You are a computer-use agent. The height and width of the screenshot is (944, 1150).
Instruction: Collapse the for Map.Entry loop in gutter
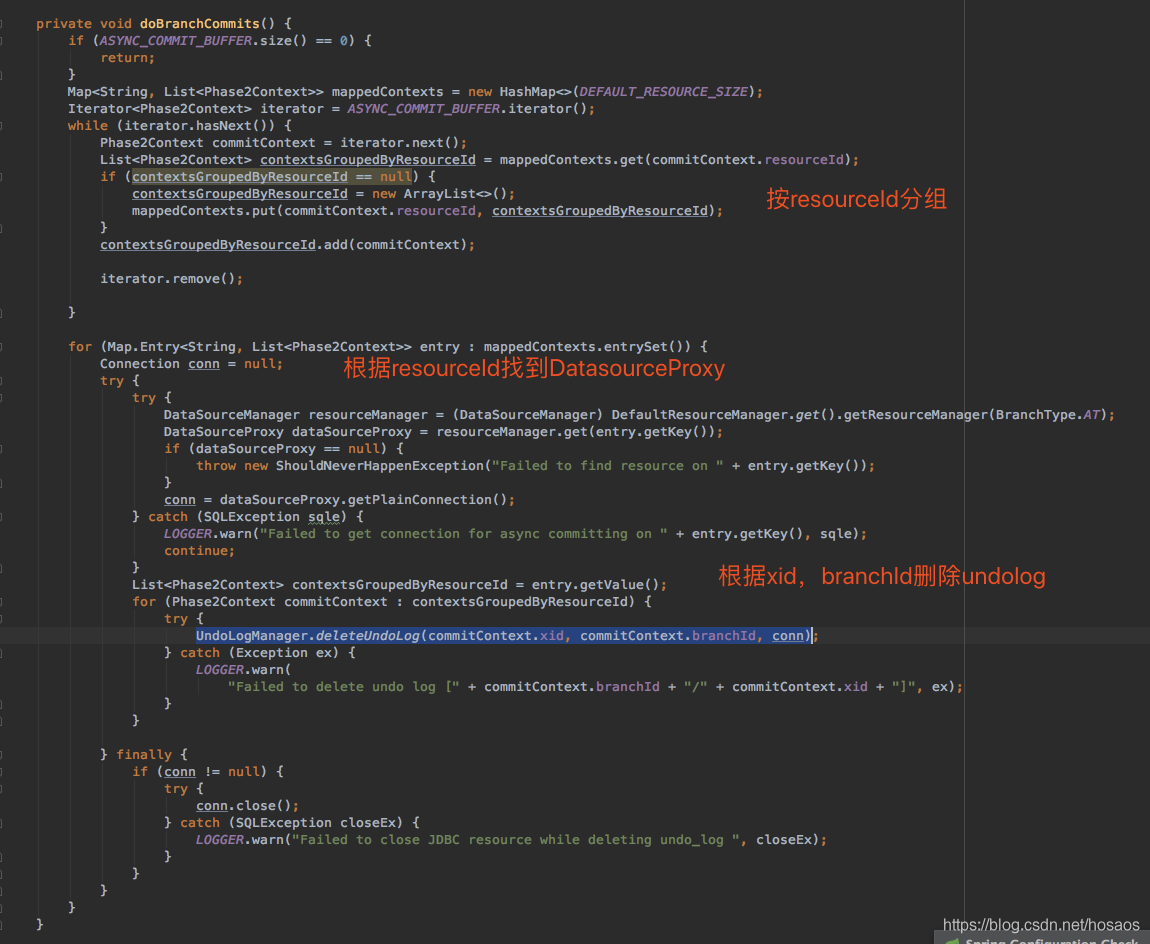click(x=3, y=346)
